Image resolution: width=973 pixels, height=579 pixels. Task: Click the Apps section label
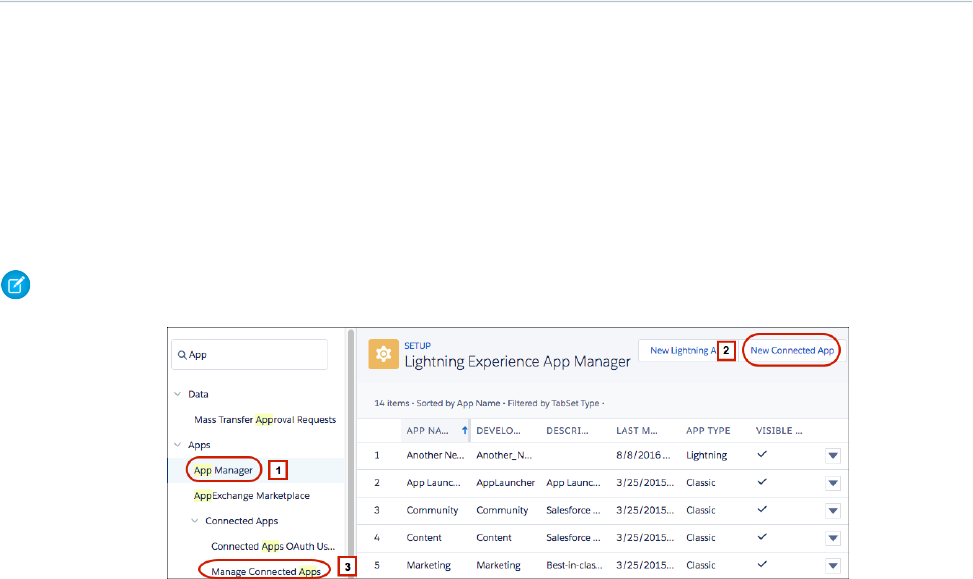[199, 445]
